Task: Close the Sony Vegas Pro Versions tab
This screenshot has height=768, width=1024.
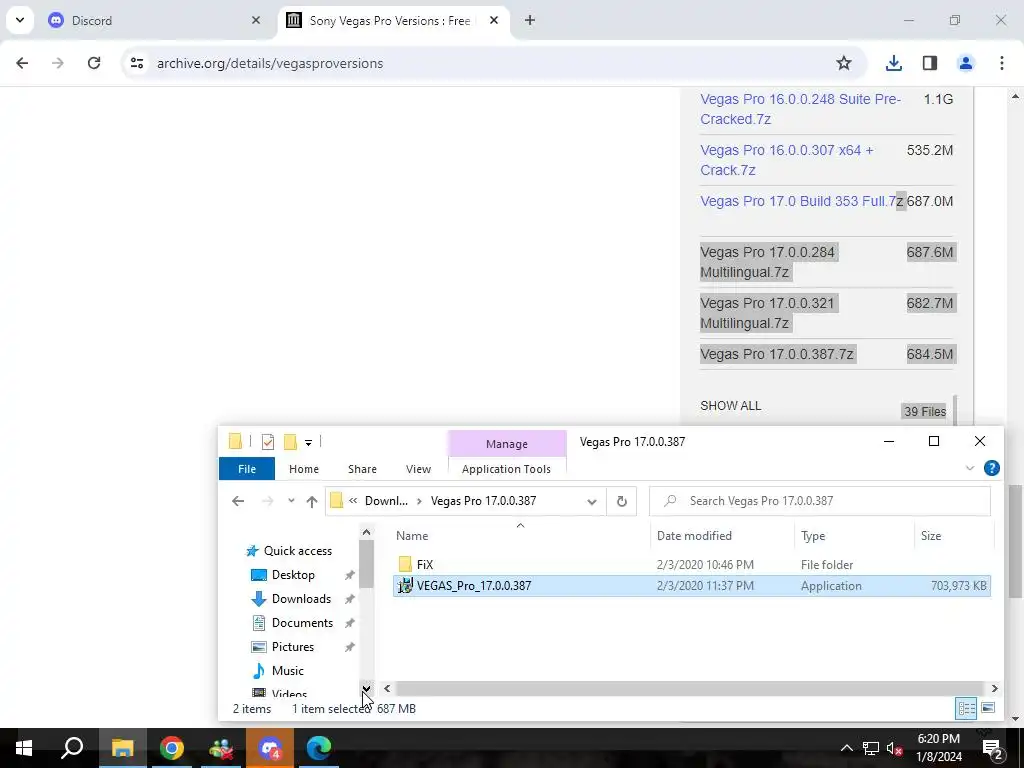Action: [x=494, y=20]
